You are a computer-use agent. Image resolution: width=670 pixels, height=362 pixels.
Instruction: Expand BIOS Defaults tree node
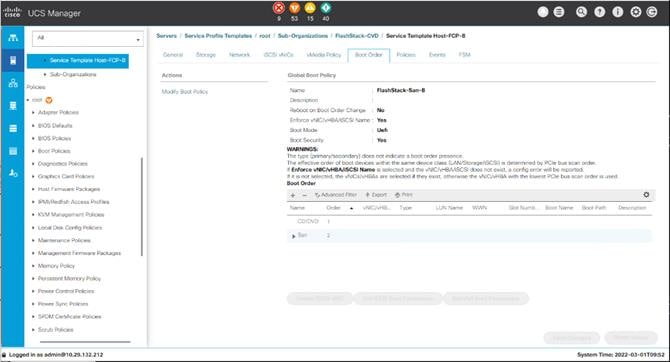(33, 126)
